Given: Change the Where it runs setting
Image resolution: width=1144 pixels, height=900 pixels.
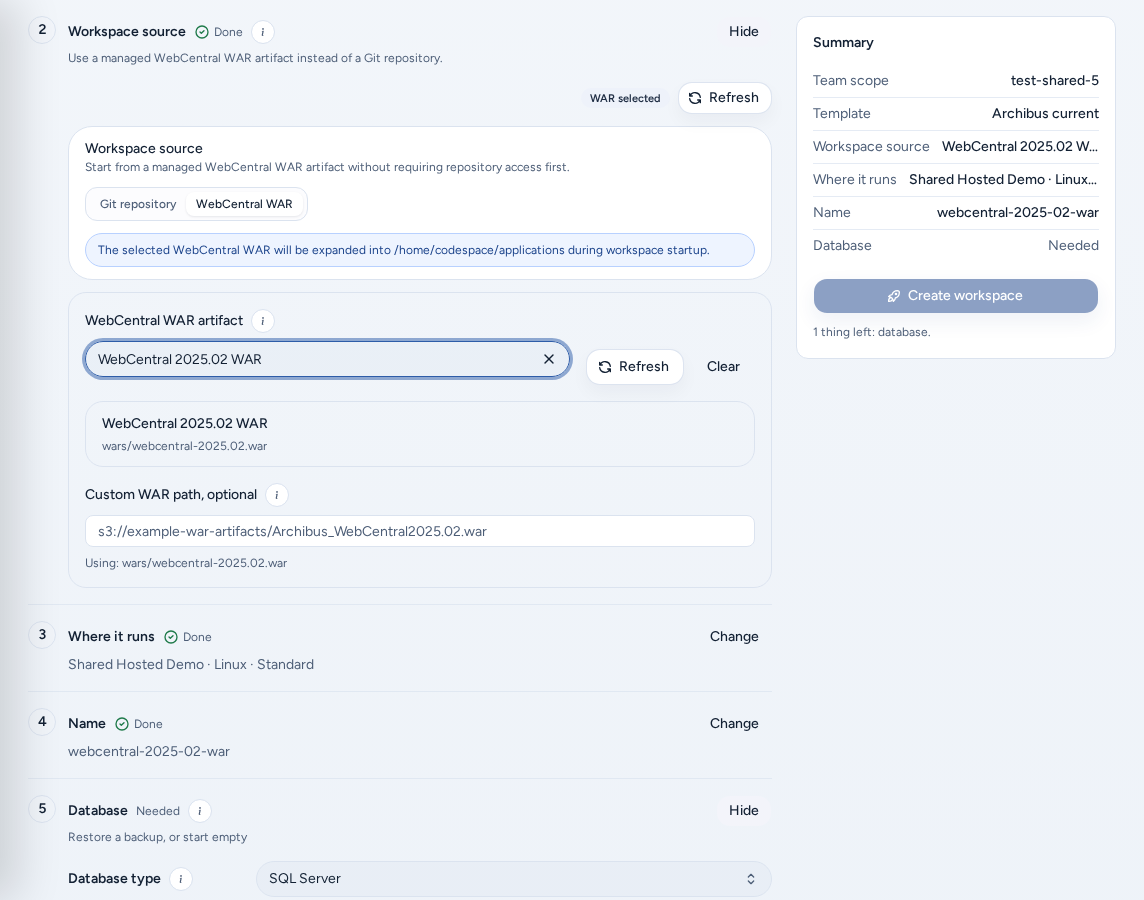Looking at the screenshot, I should point(734,637).
